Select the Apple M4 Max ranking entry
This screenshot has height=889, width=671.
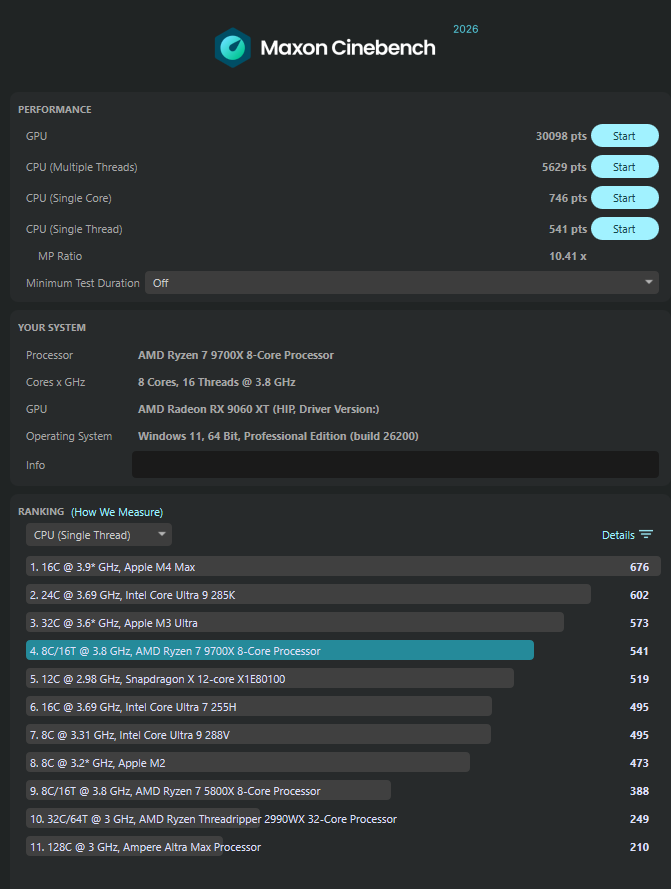point(343,566)
